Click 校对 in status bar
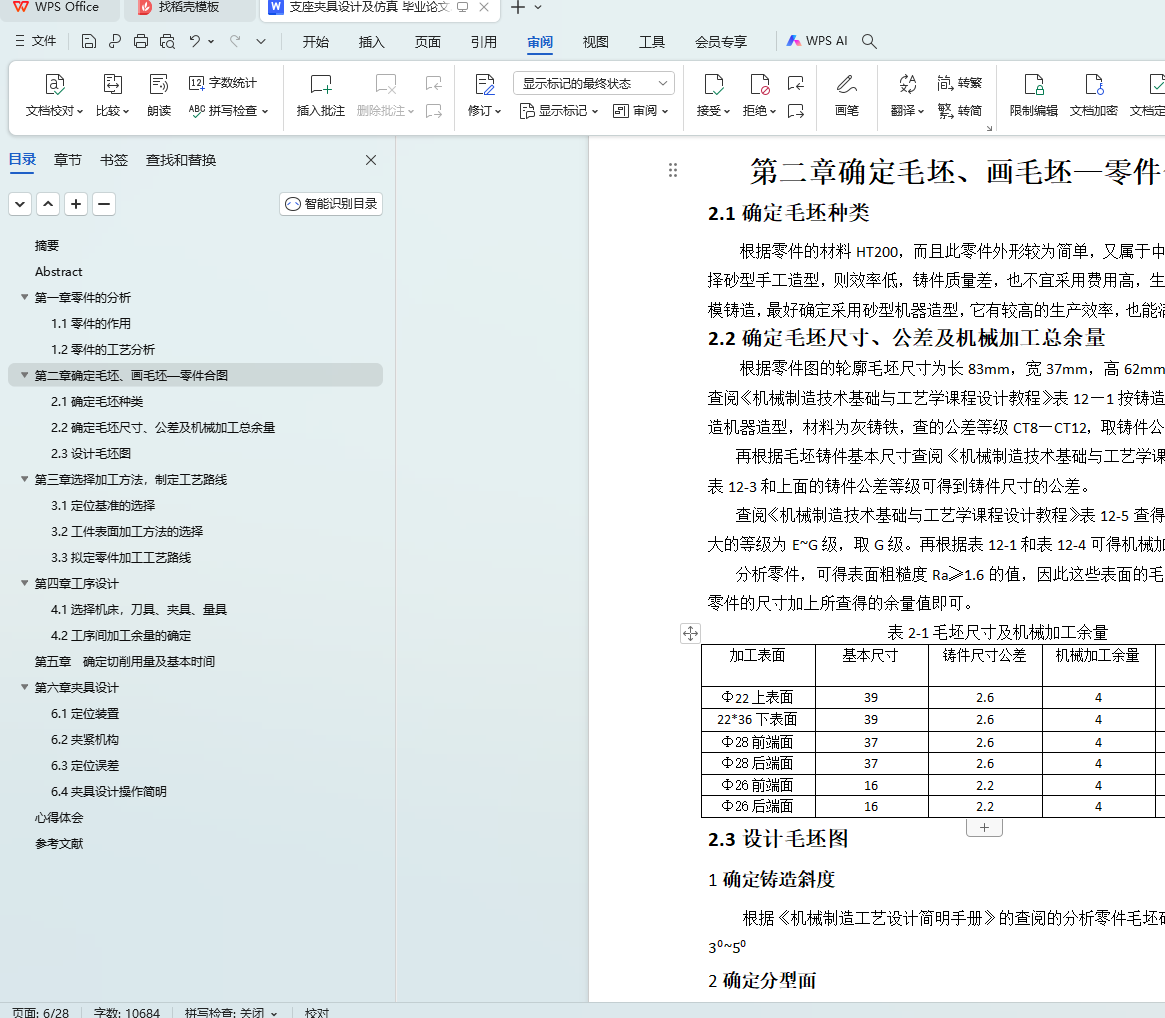Image resolution: width=1165 pixels, height=1018 pixels. pos(317,1012)
